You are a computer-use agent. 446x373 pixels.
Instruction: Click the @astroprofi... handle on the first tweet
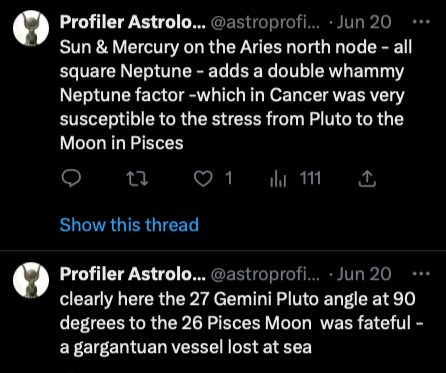coord(265,23)
